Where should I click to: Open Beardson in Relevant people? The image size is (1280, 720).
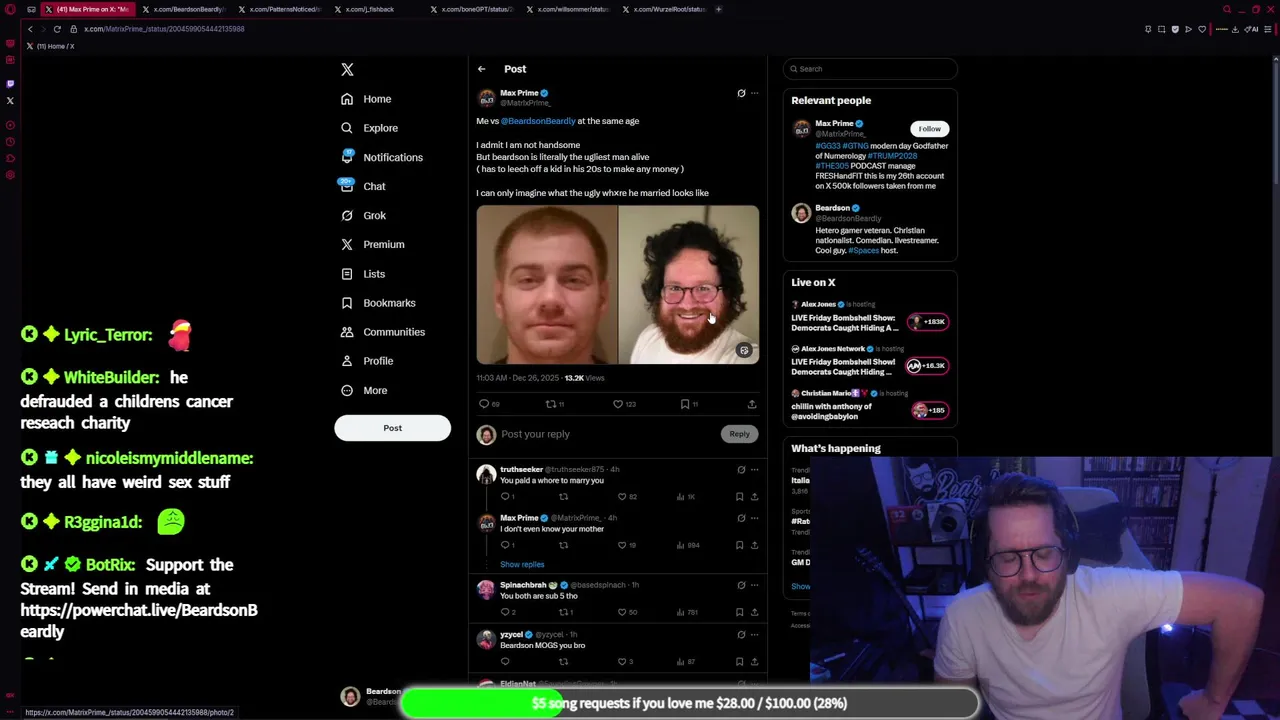832,208
